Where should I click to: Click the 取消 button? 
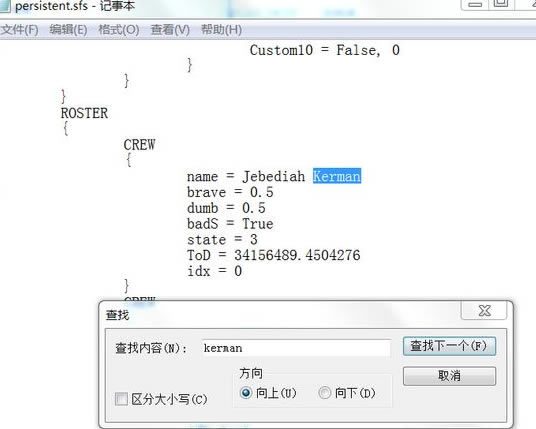(x=449, y=376)
